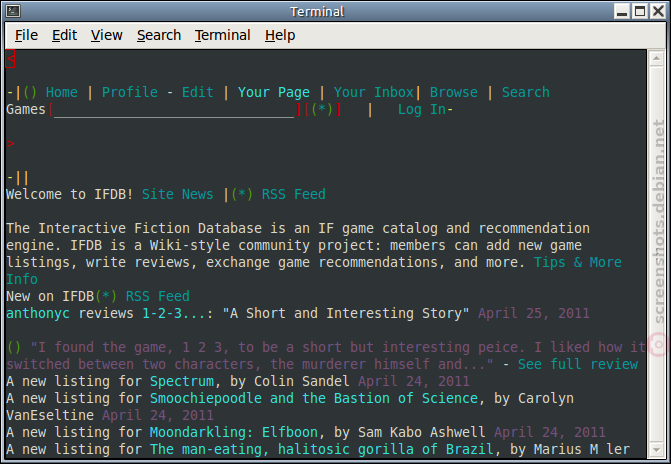Click the (*) icon after New on IFDB
The height and width of the screenshot is (464, 671).
click(106, 296)
